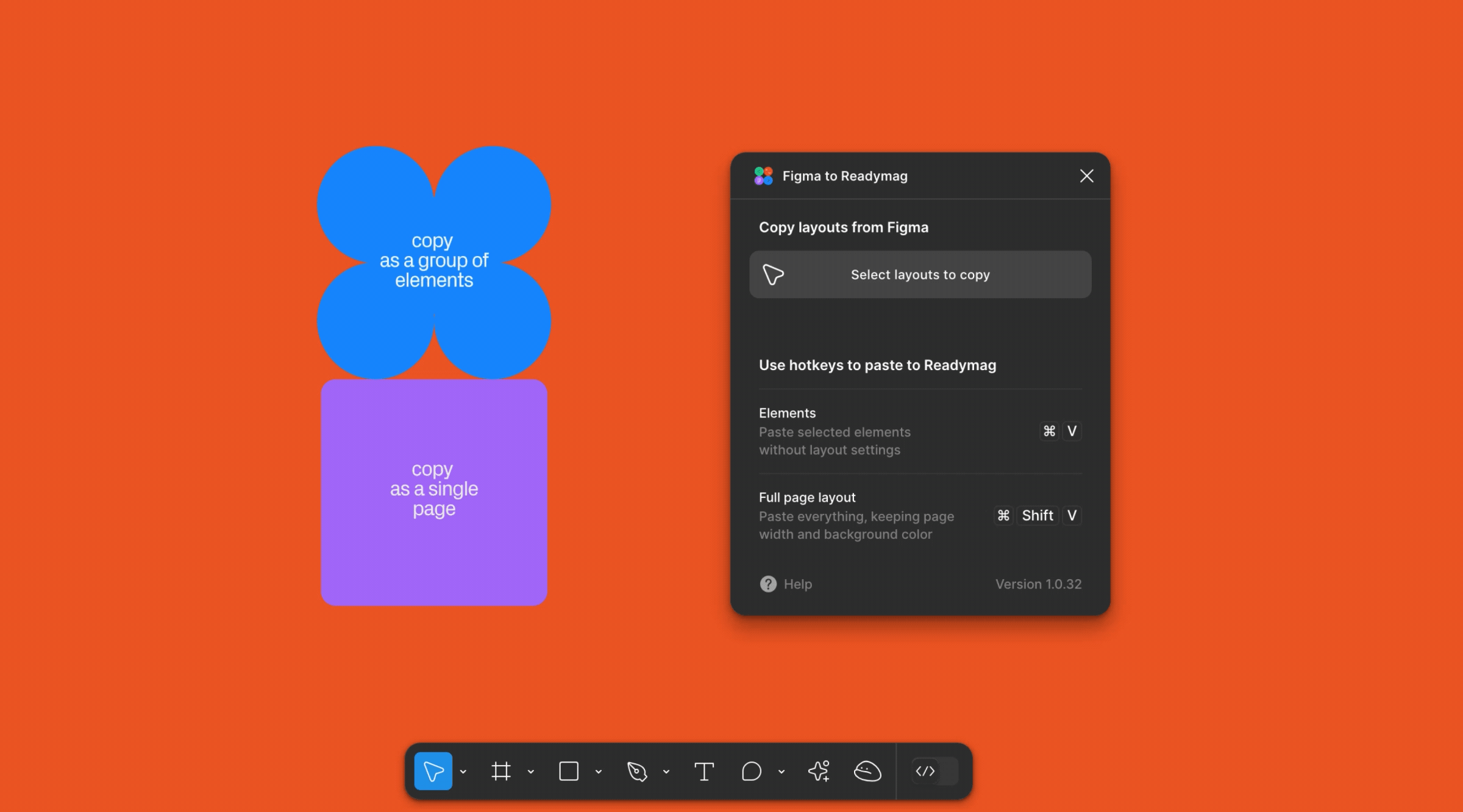Open Pen tool dropdown arrow
Screen dimensions: 1463x812
(x=666, y=772)
